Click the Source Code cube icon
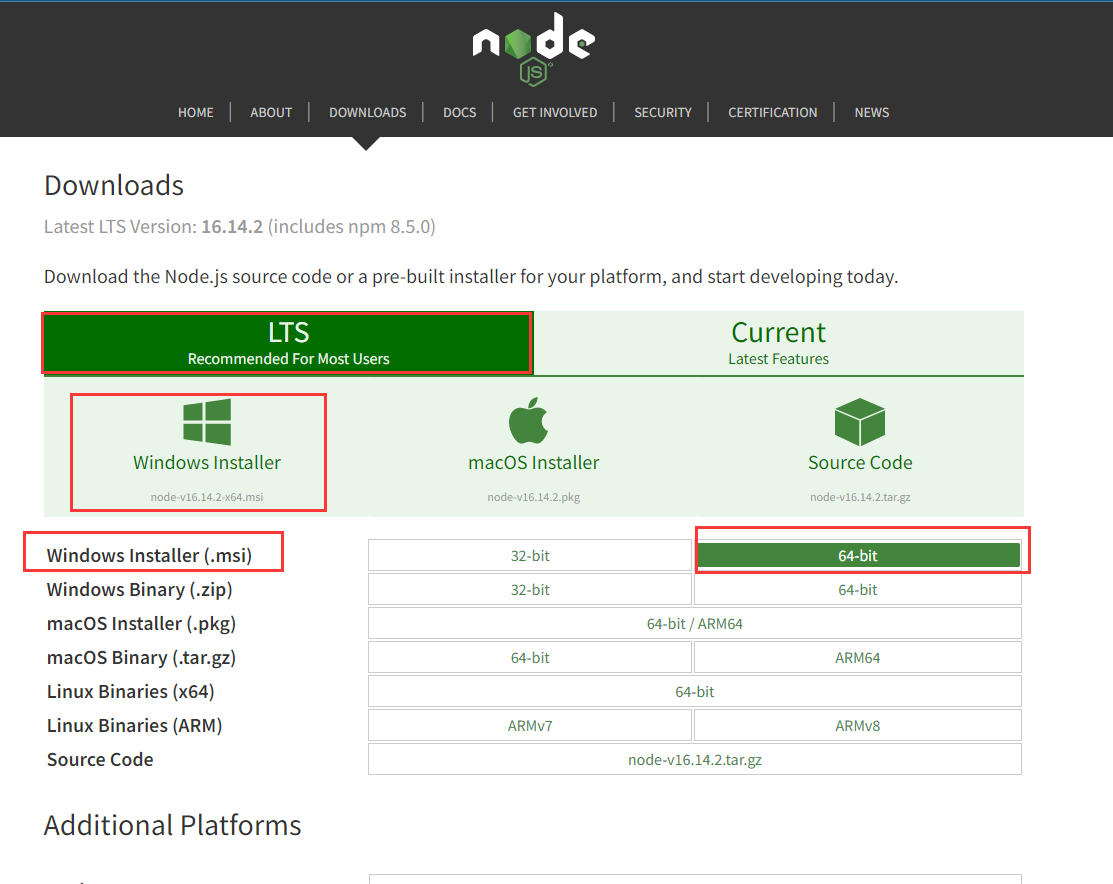 pyautogui.click(x=860, y=422)
